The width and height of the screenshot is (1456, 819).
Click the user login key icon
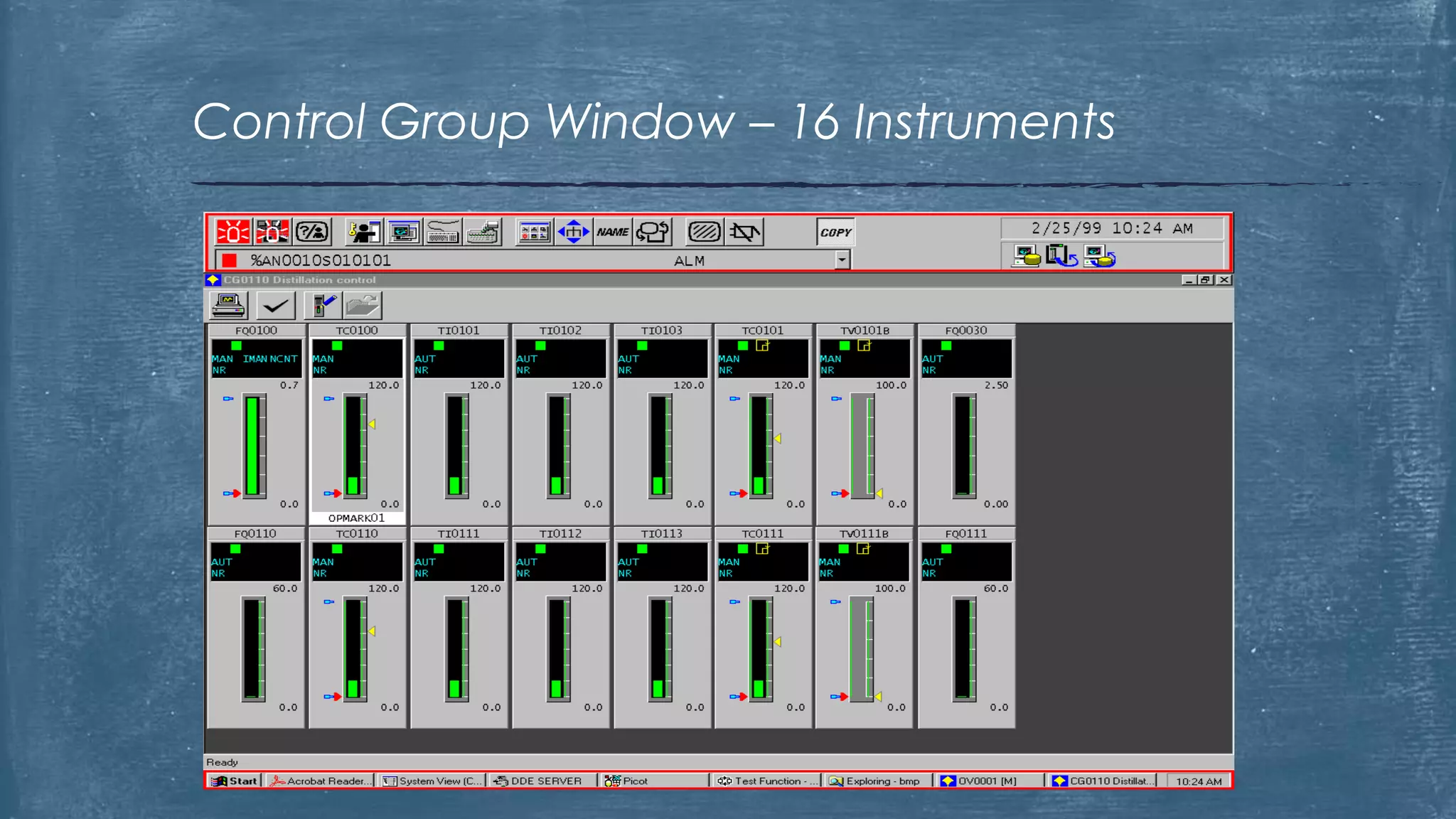pyautogui.click(x=364, y=232)
